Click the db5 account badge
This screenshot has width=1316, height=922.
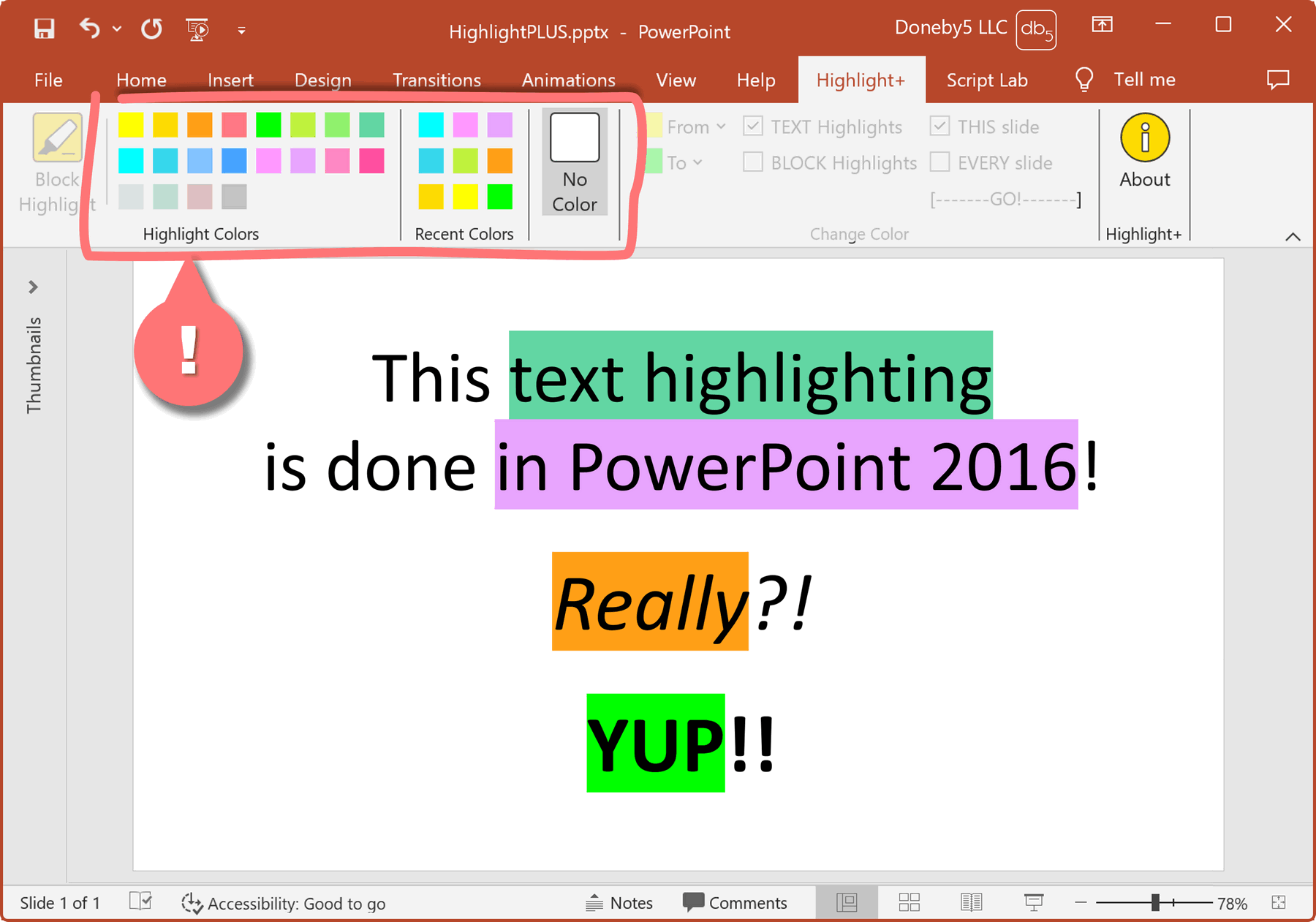pos(1036,30)
